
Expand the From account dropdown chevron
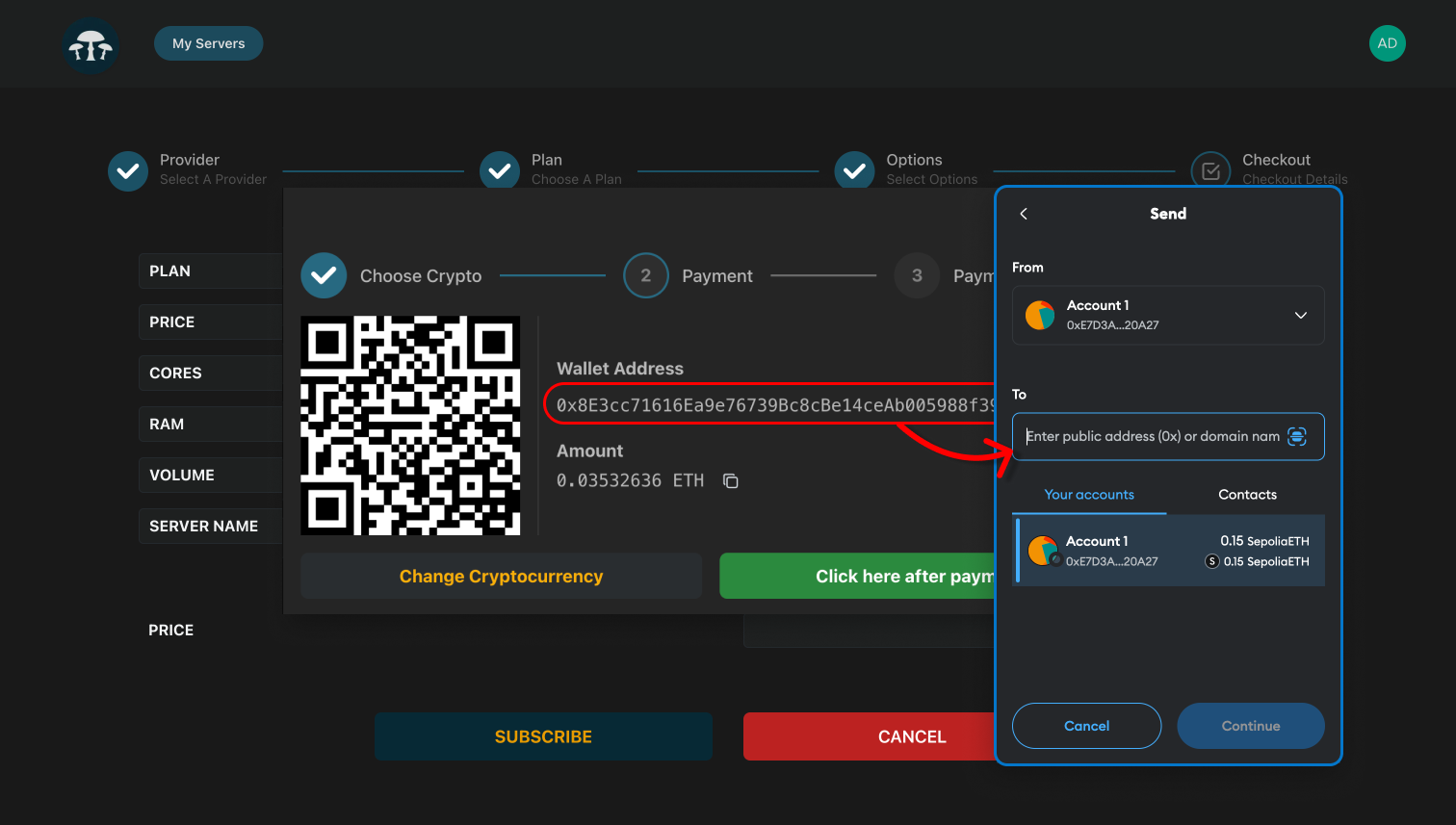[1300, 316]
